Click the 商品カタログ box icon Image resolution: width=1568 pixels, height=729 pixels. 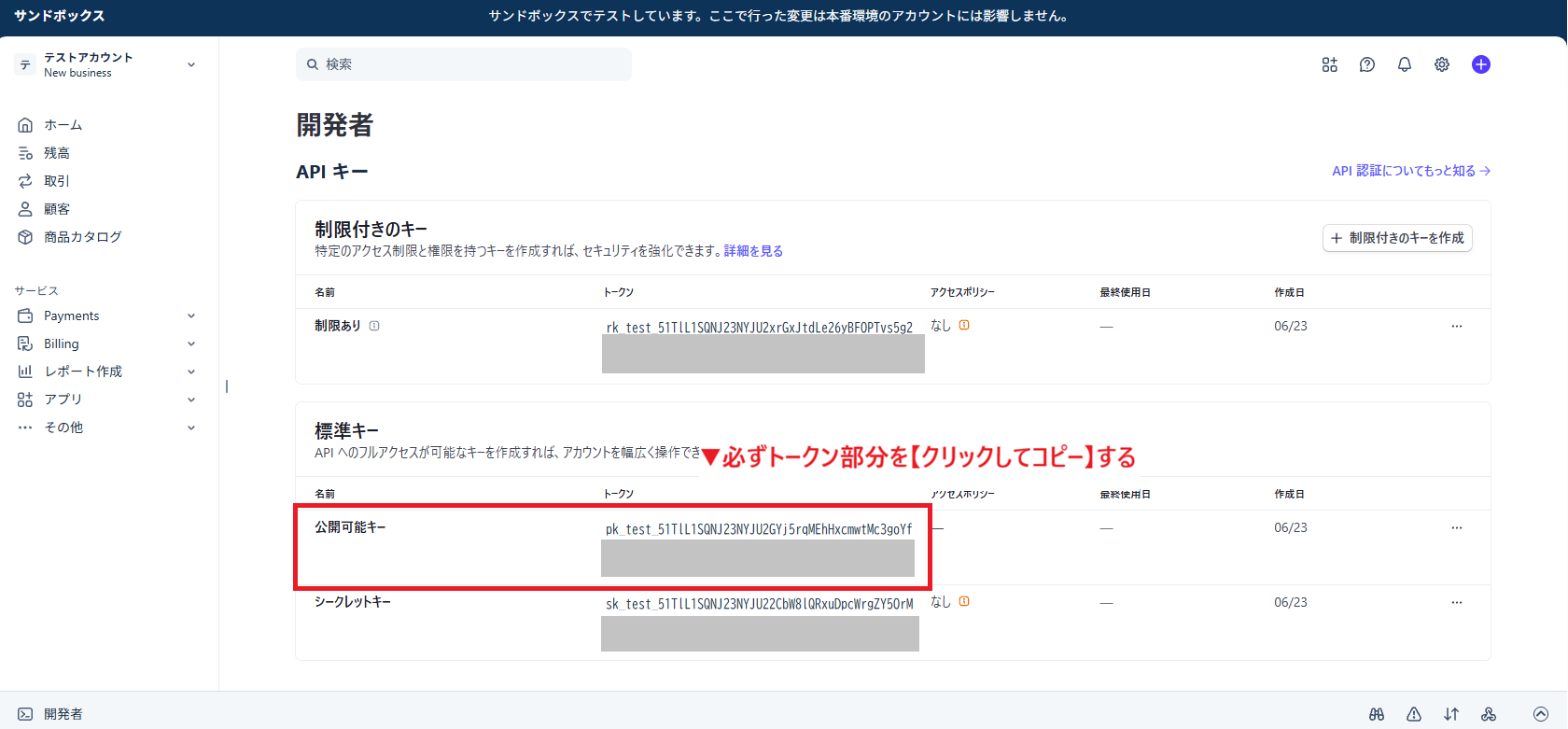click(x=25, y=237)
